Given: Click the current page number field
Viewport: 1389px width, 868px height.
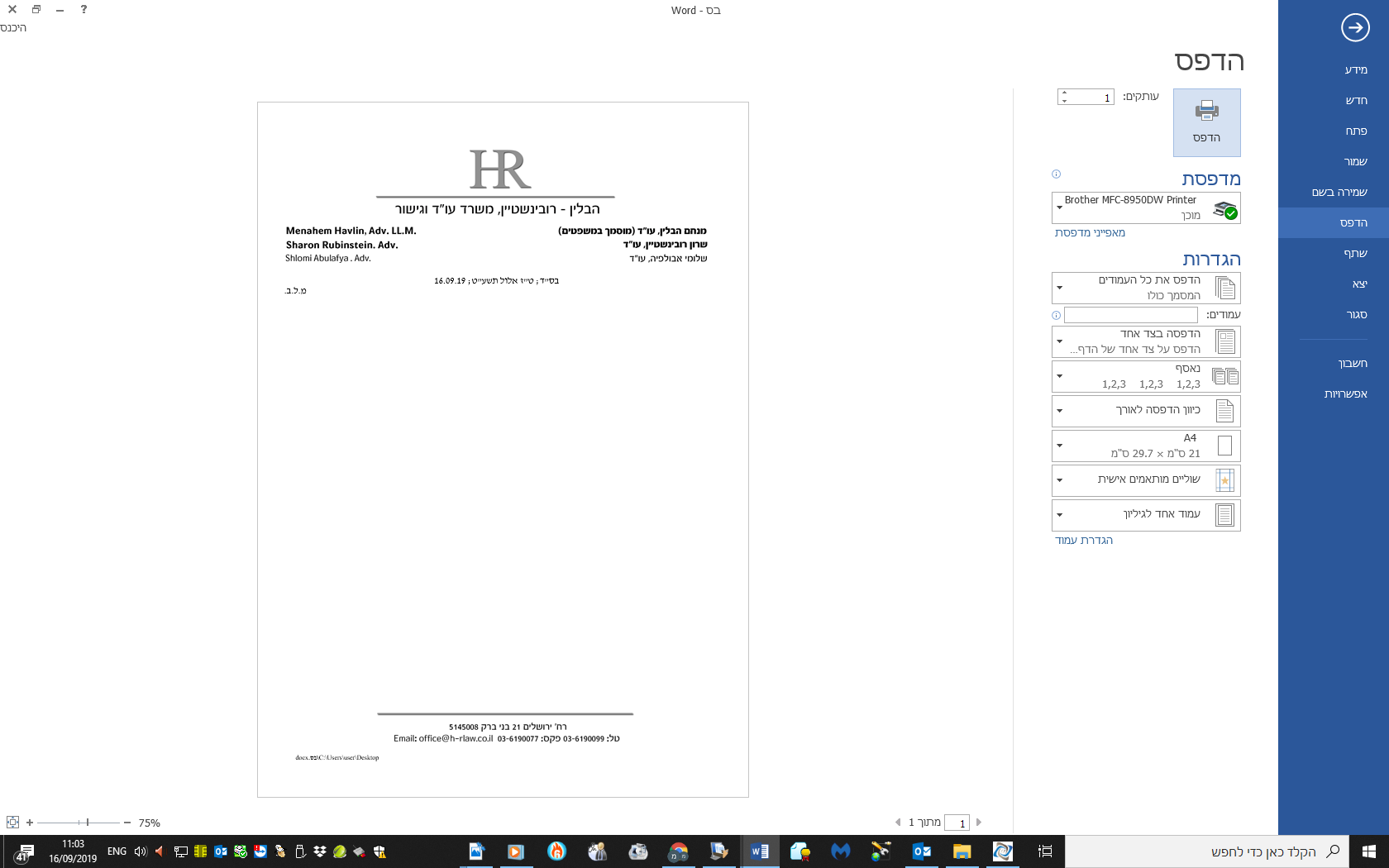Looking at the screenshot, I should tap(957, 823).
